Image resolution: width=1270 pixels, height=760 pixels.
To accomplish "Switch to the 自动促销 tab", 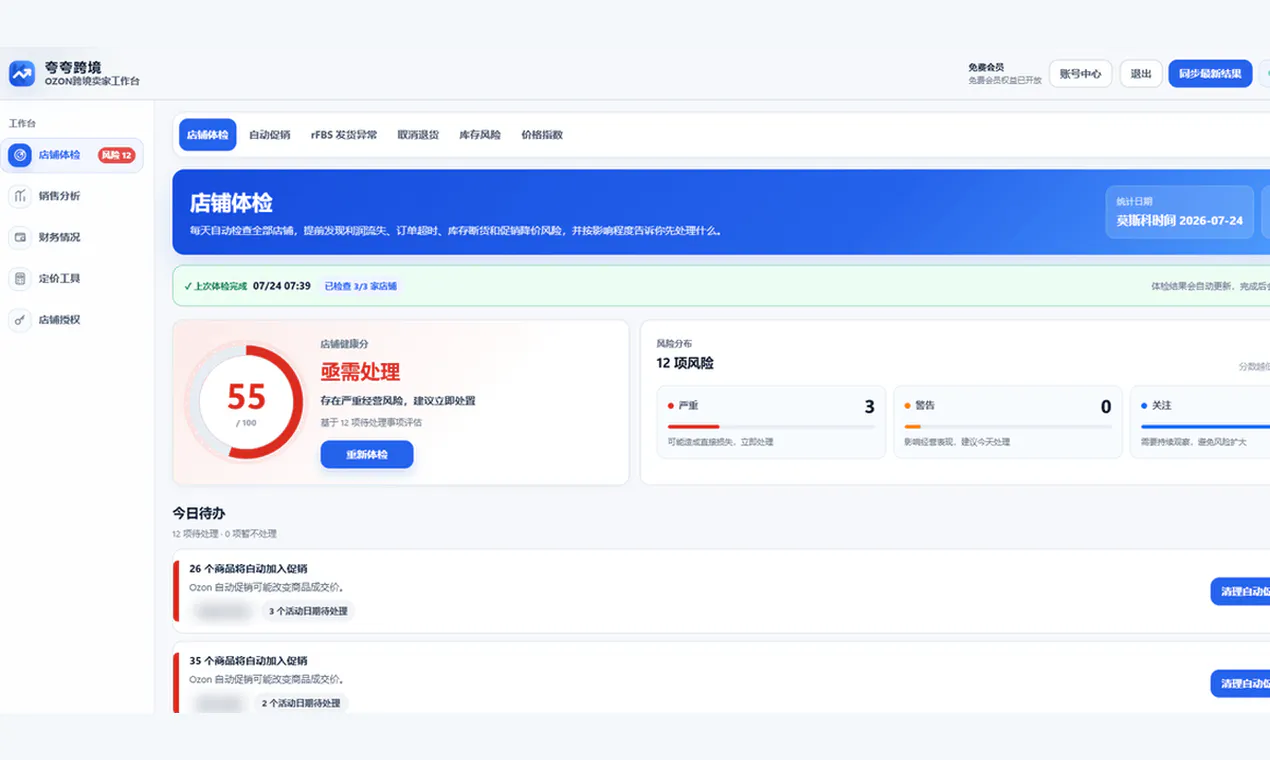I will point(270,135).
